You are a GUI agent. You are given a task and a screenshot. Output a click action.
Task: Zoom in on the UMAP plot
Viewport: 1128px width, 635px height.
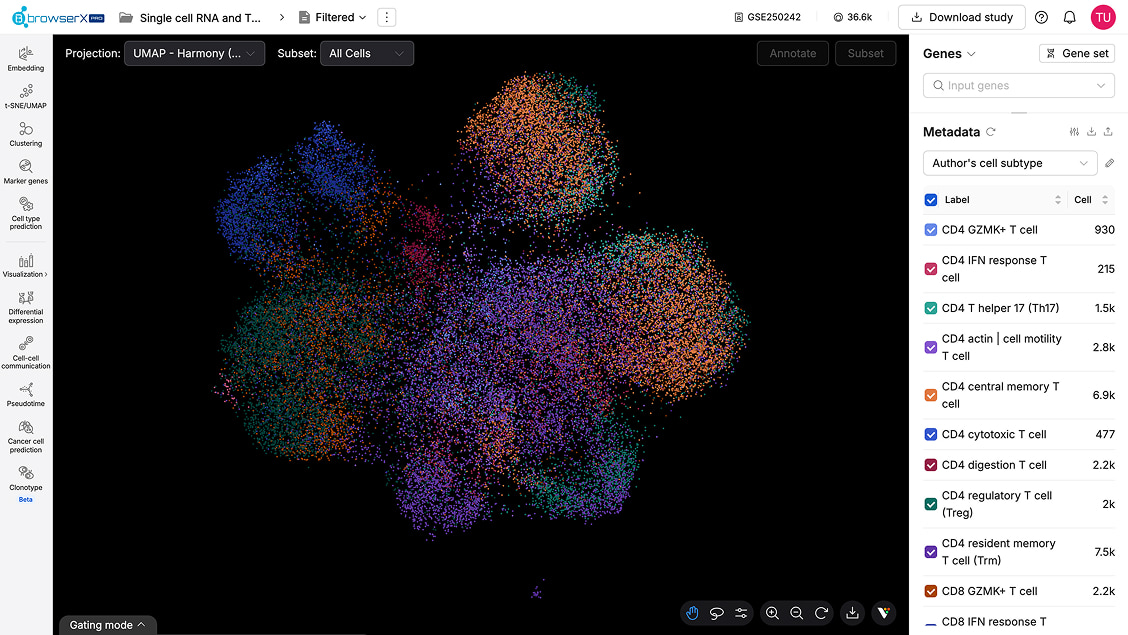point(772,613)
